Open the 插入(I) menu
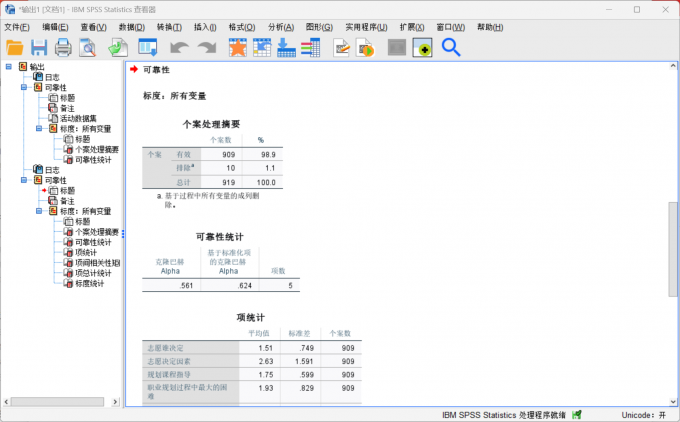Viewport: 680px width, 422px height. [205, 27]
